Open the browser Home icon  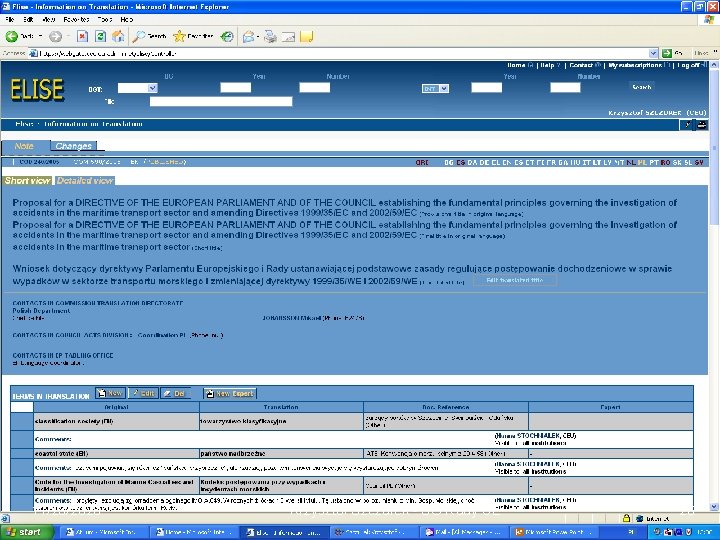[x=118, y=36]
